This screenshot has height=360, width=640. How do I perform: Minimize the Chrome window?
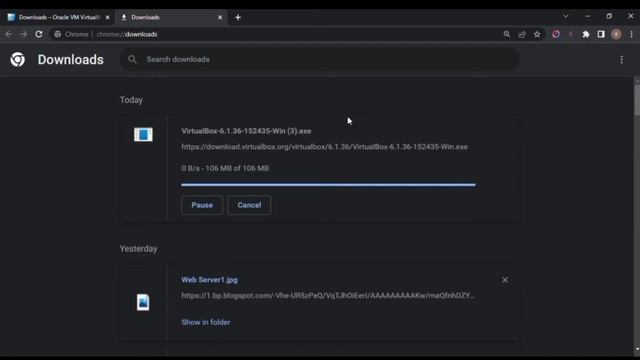[587, 16]
